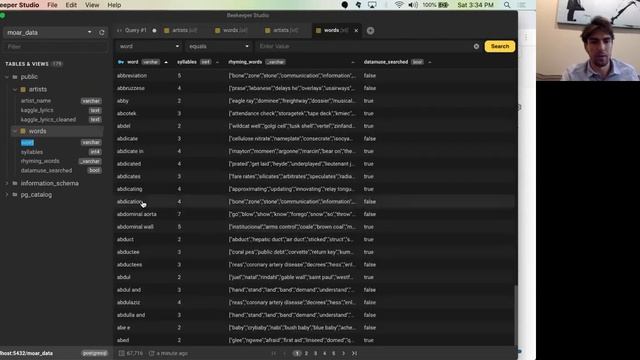Click the 67,716 row count text
Image resolution: width=640 pixels, height=360 pixels.
[x=134, y=353]
